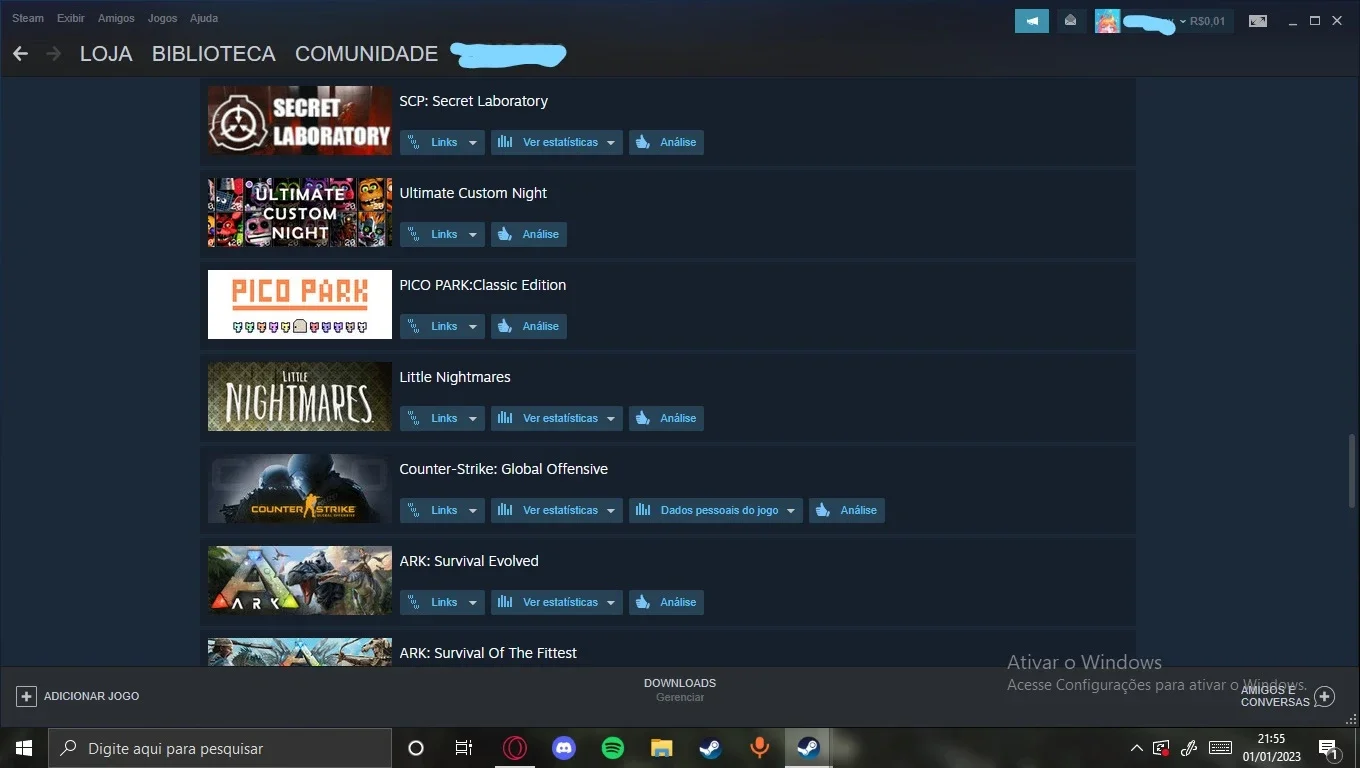Click Windows Start button

pos(24,748)
